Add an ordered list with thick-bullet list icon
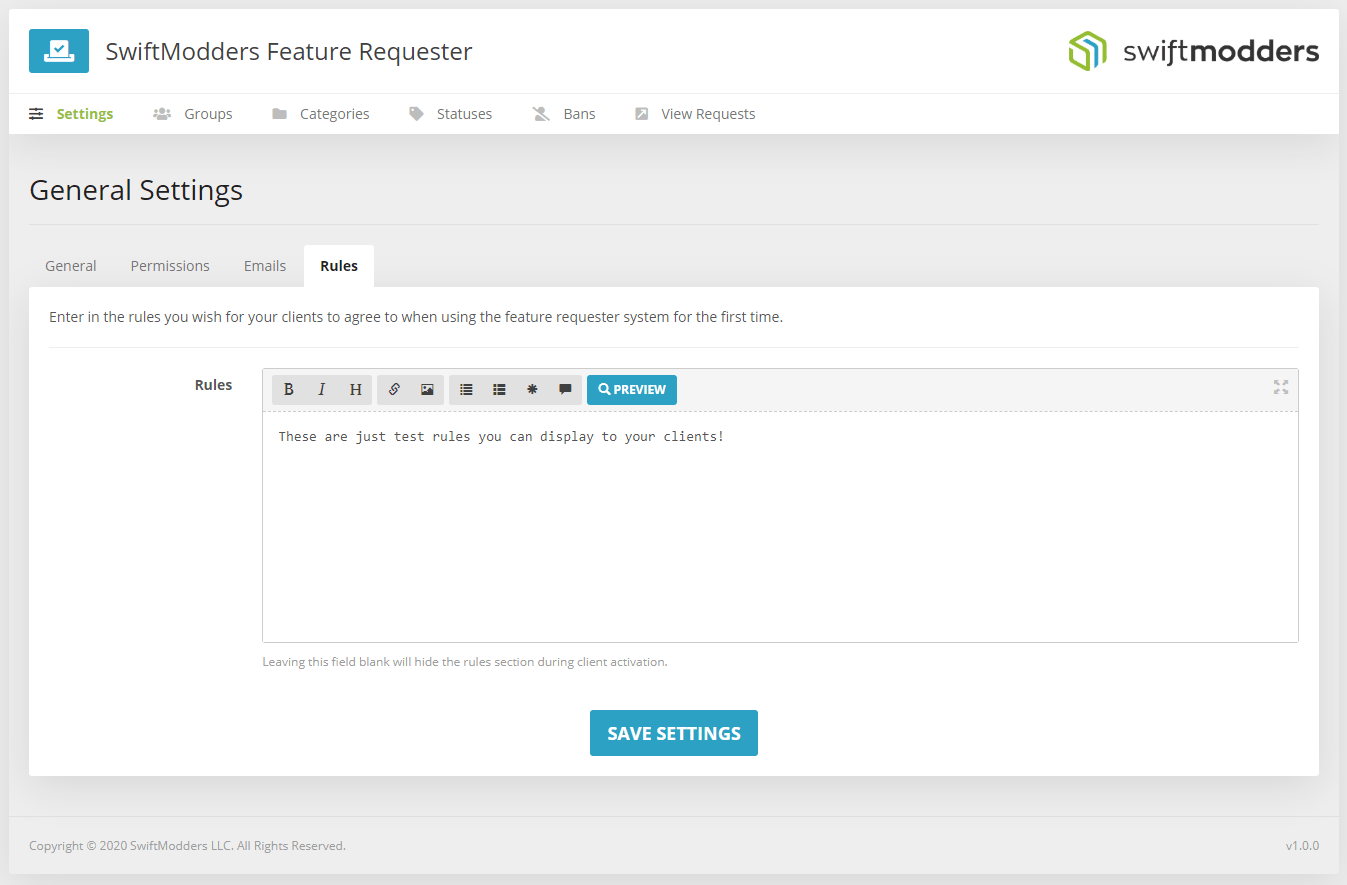 [x=499, y=390]
